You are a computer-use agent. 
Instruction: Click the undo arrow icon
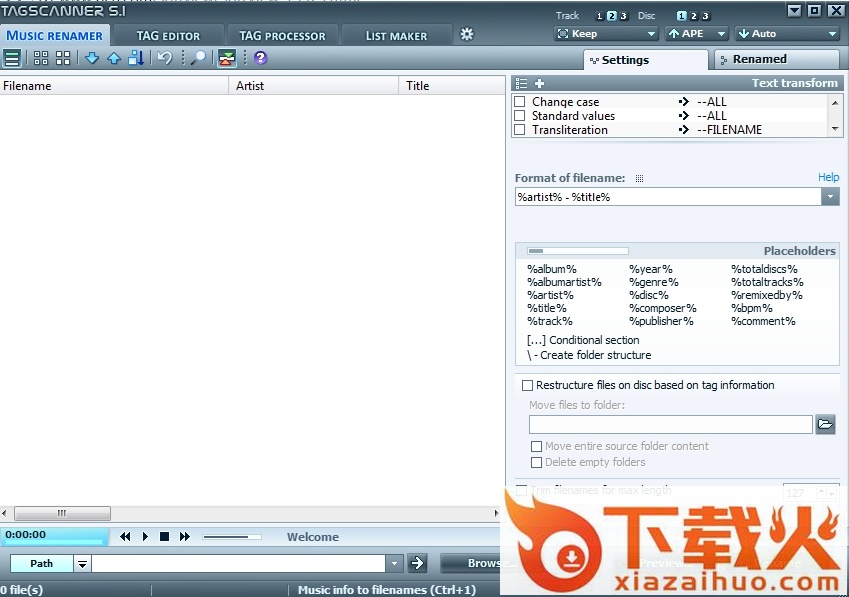pos(165,58)
